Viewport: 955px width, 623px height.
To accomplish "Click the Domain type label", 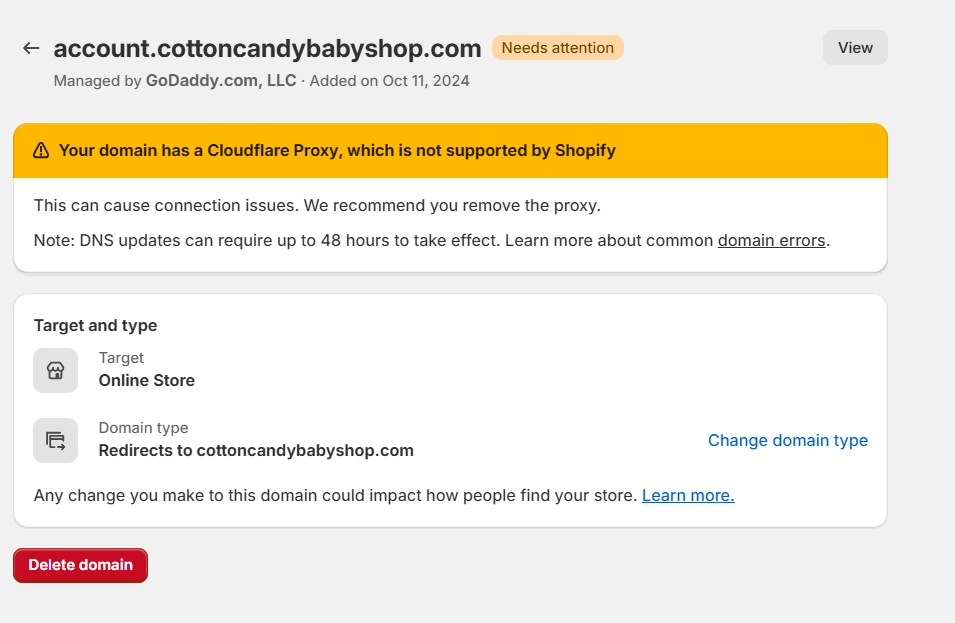I will [143, 427].
